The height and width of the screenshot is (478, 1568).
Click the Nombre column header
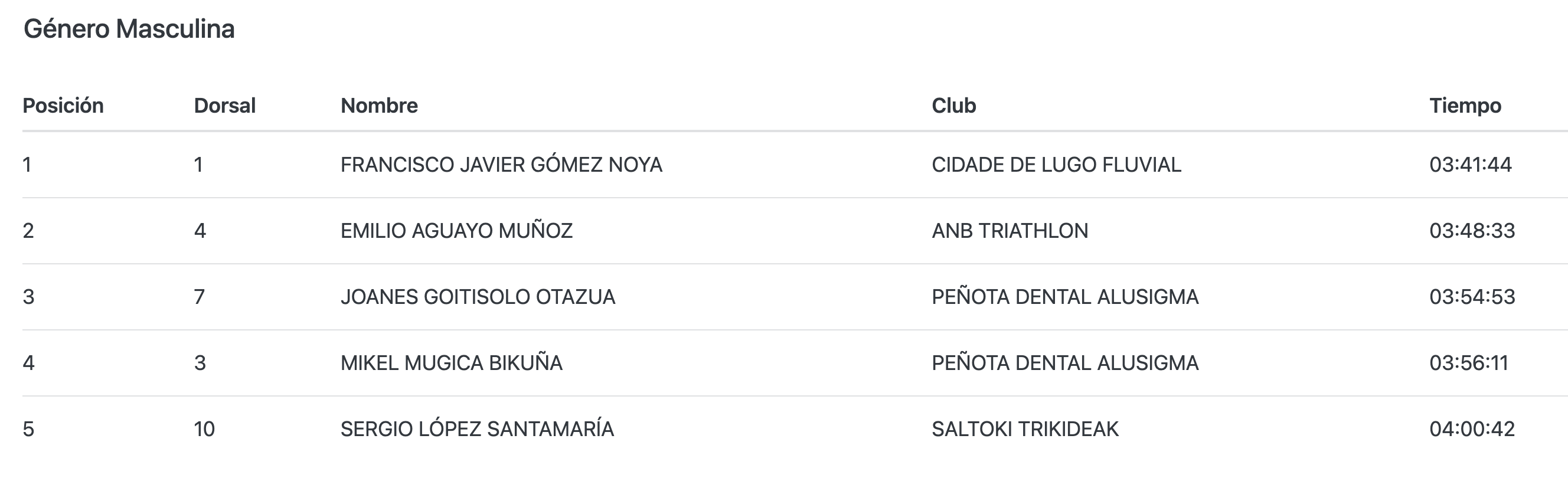coord(379,106)
